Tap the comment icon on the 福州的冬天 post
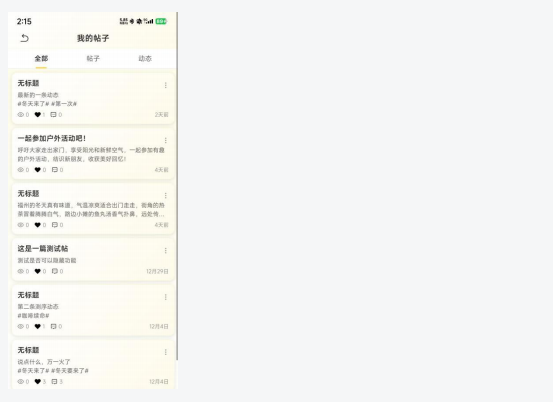553x403 pixels. point(55,225)
